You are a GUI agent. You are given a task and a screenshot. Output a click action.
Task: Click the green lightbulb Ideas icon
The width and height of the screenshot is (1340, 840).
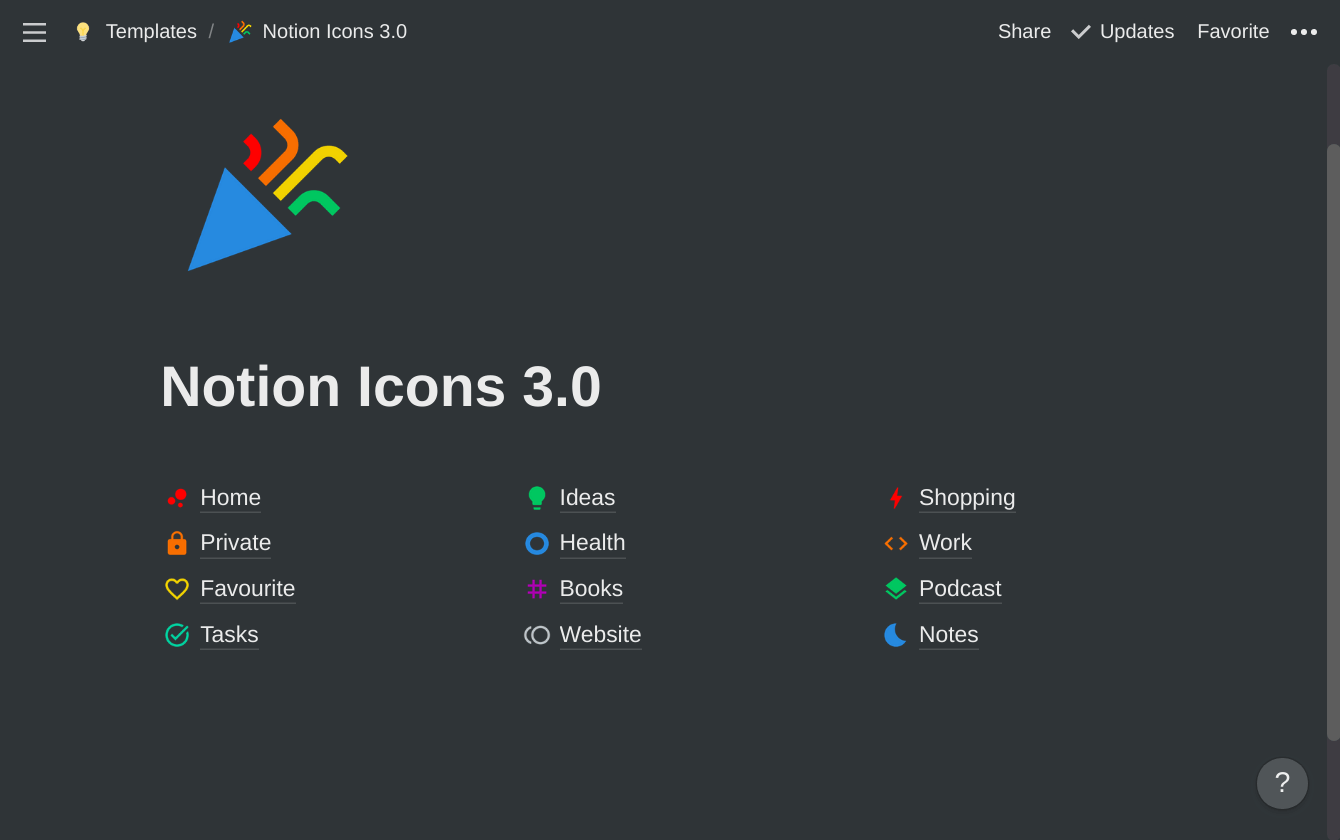click(x=537, y=498)
